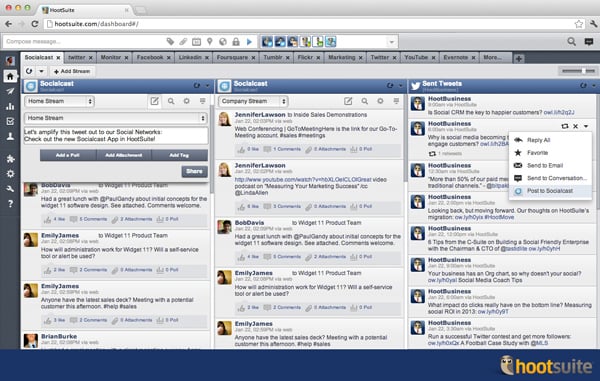Image resolution: width=600 pixels, height=381 pixels.
Task: Click the Add a Poll button
Action: 68,155
